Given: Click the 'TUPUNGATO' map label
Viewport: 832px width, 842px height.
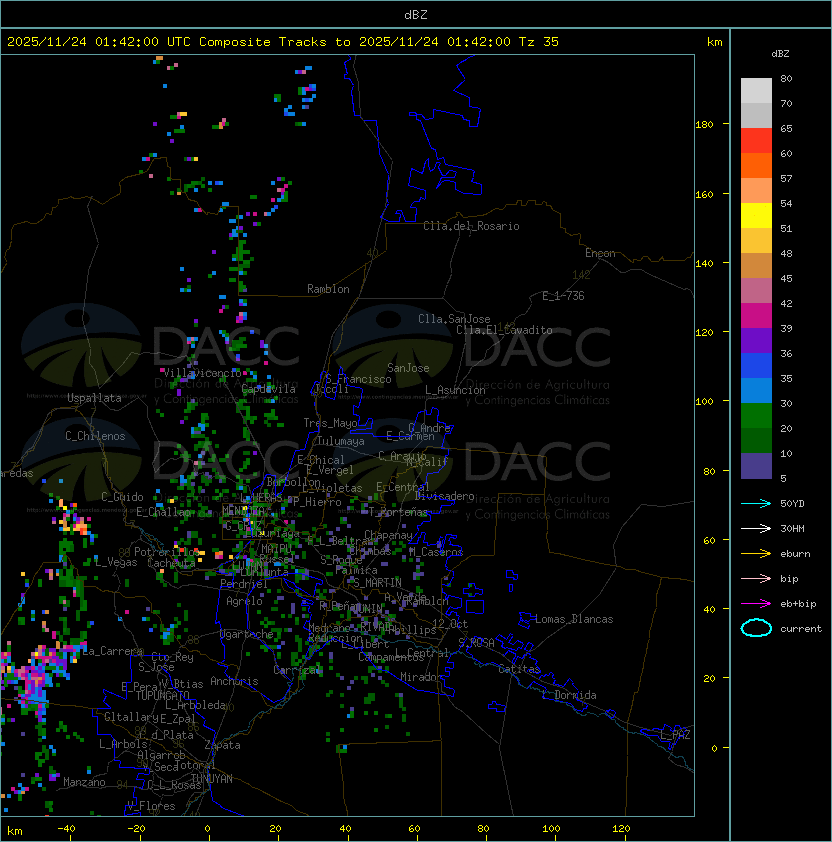Looking at the screenshot, I should point(162,695).
